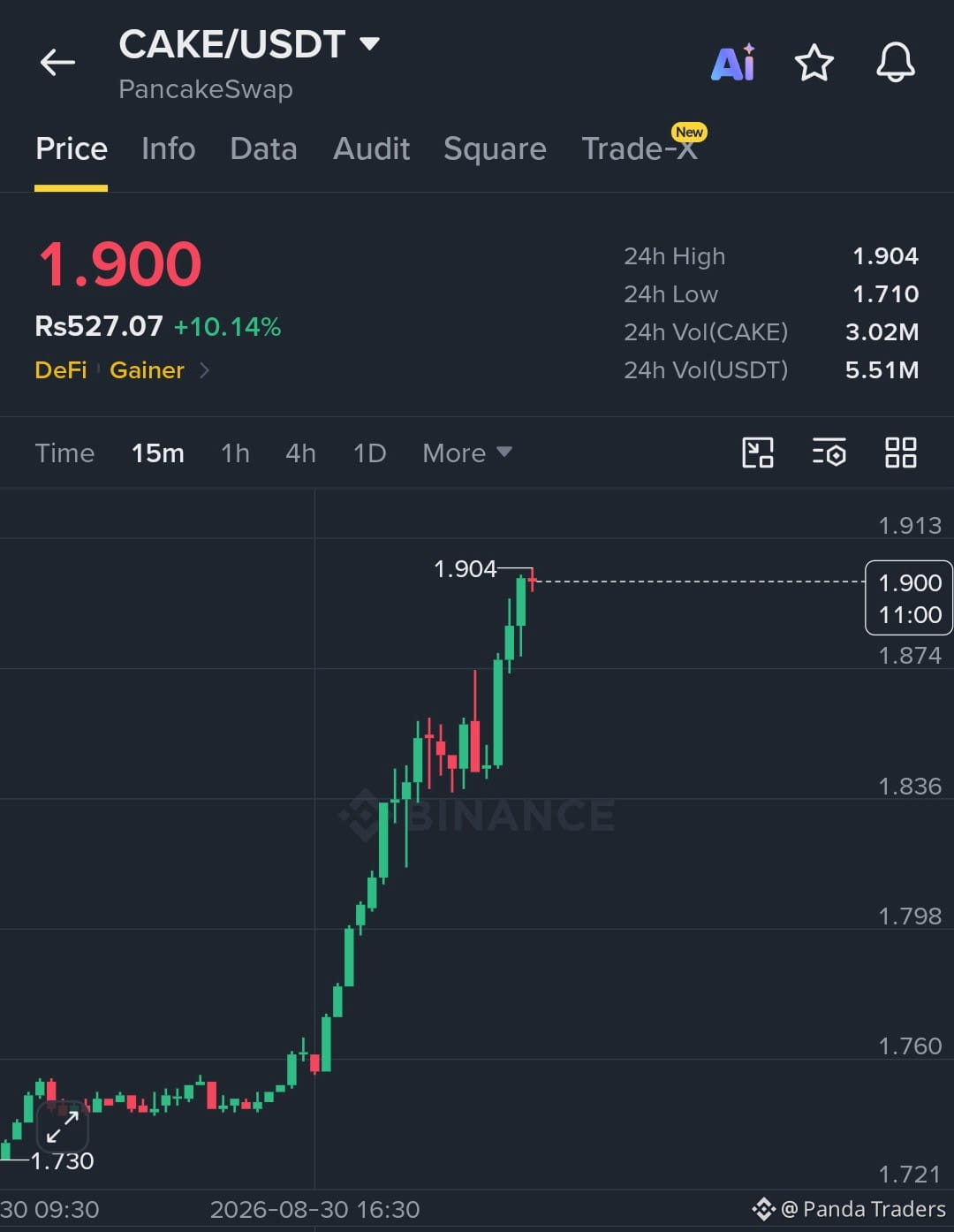The height and width of the screenshot is (1232, 954).
Task: Set a price alert with bell icon
Action: (x=895, y=63)
